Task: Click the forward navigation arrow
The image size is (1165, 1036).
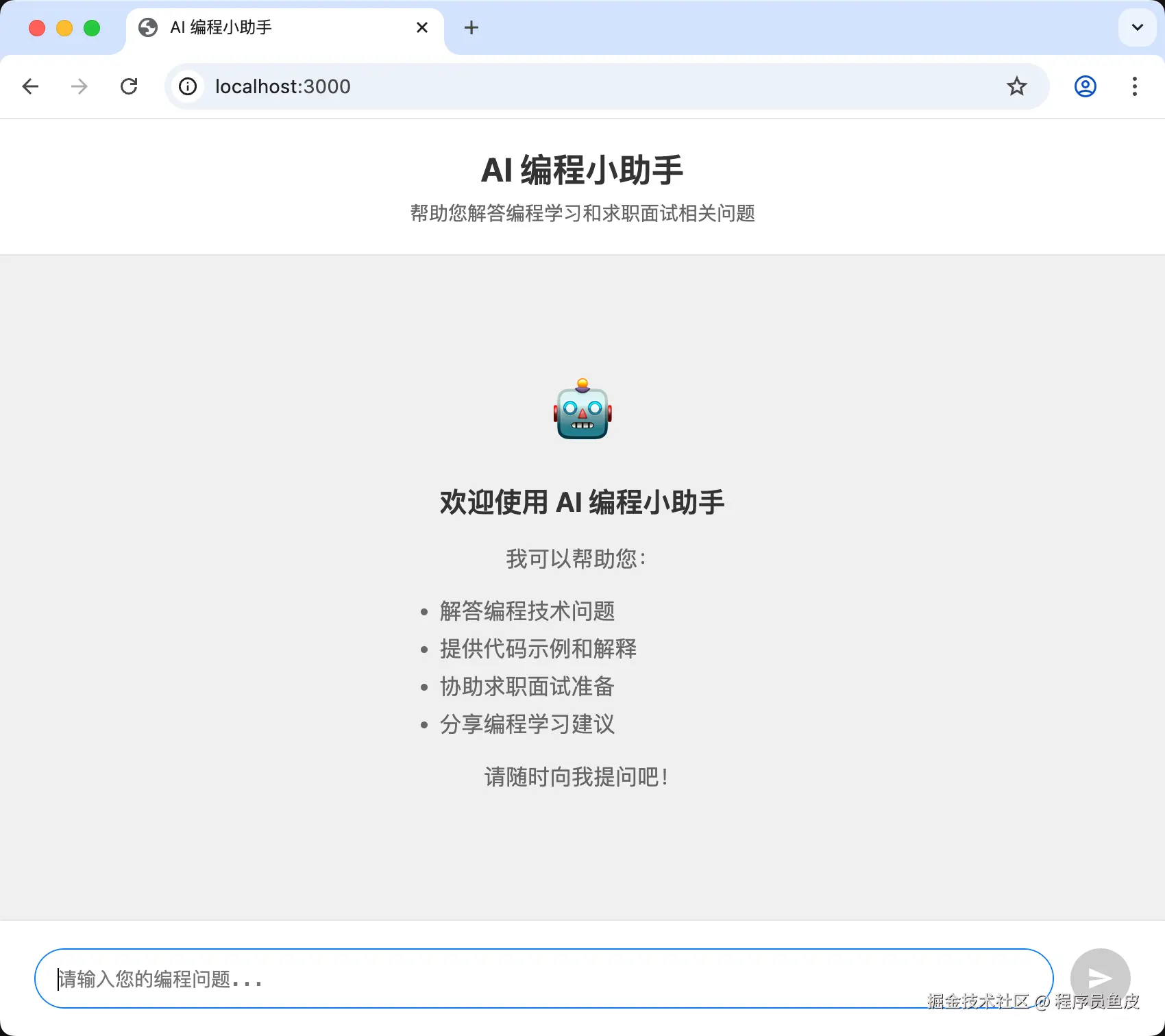Action: [79, 86]
